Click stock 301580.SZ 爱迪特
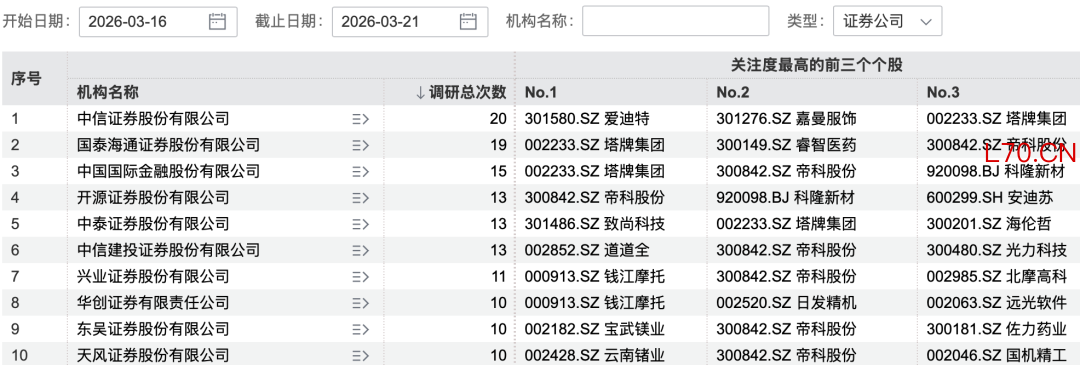This screenshot has height=365, width=1080. pos(587,119)
